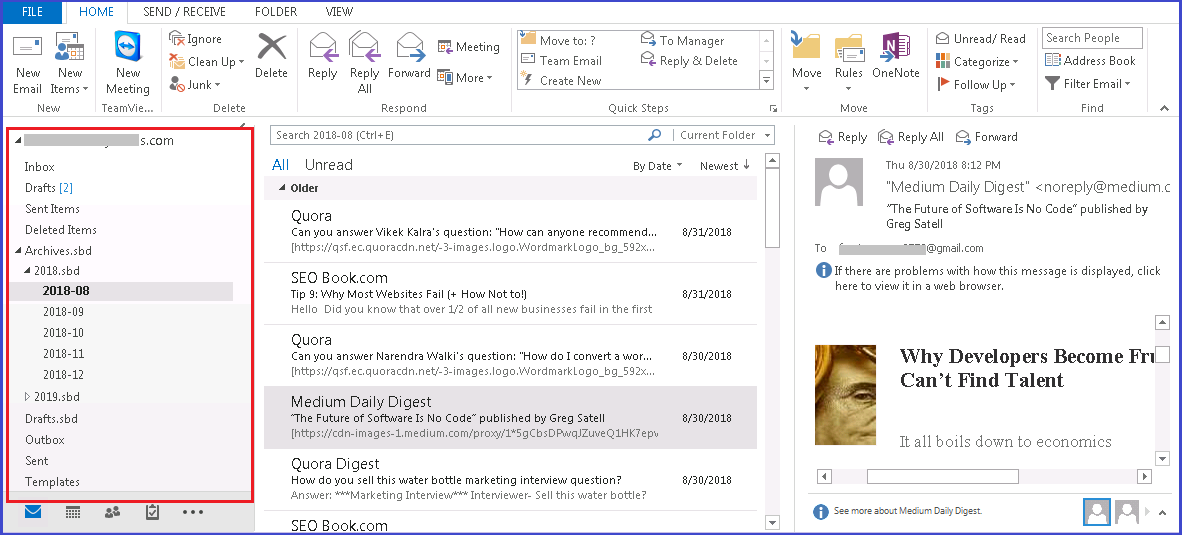Click Reply in the Respond group
This screenshot has width=1182, height=535.
[323, 56]
